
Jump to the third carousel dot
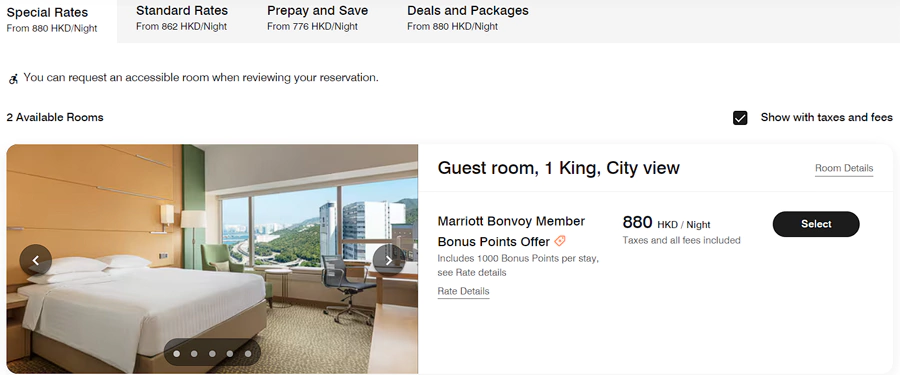click(x=212, y=354)
